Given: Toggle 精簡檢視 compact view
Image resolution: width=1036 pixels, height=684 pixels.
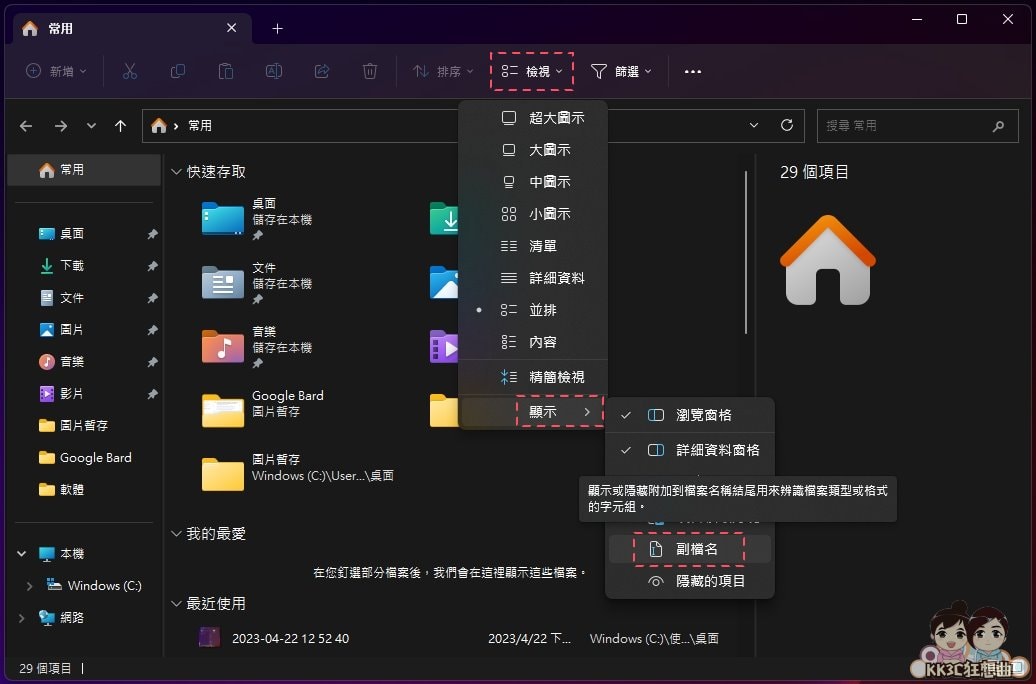Looking at the screenshot, I should [x=533, y=377].
